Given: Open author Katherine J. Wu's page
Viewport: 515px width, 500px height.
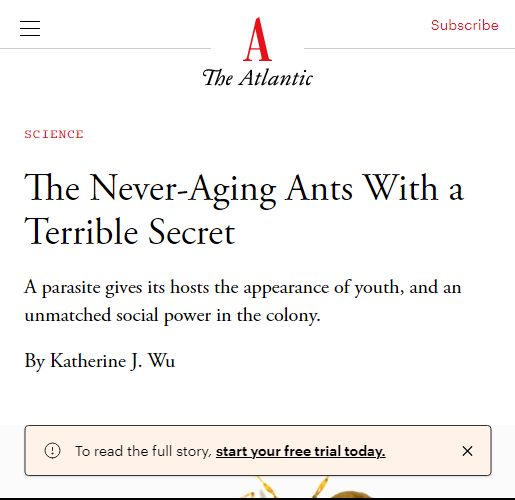Looking at the screenshot, I should click(113, 361).
